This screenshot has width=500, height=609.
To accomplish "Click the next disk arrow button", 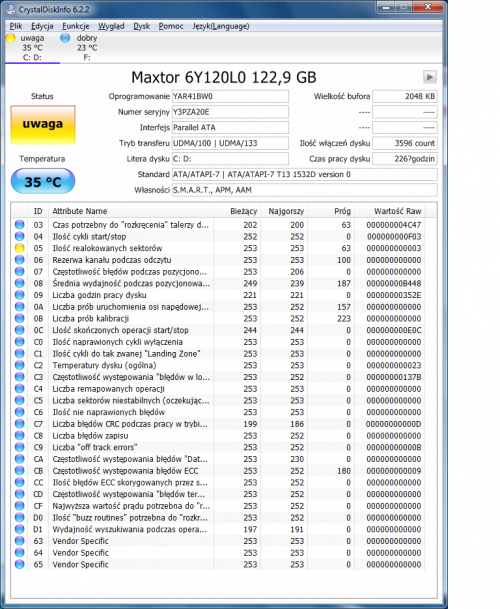I will click(430, 77).
